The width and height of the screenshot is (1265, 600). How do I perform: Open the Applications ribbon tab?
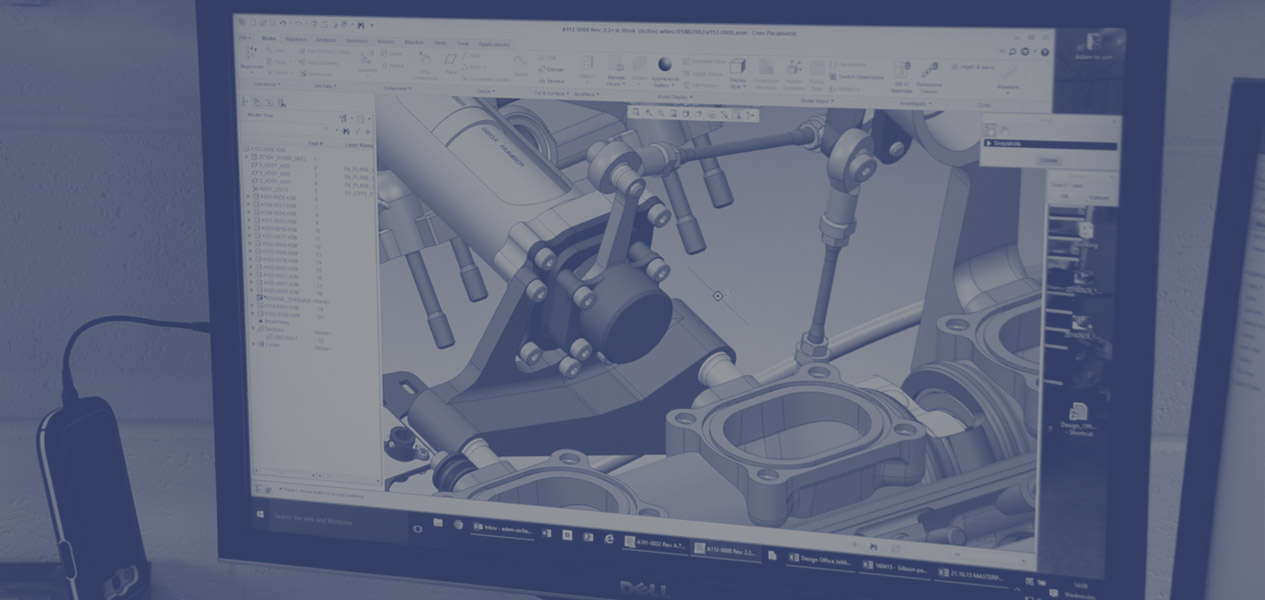point(494,44)
